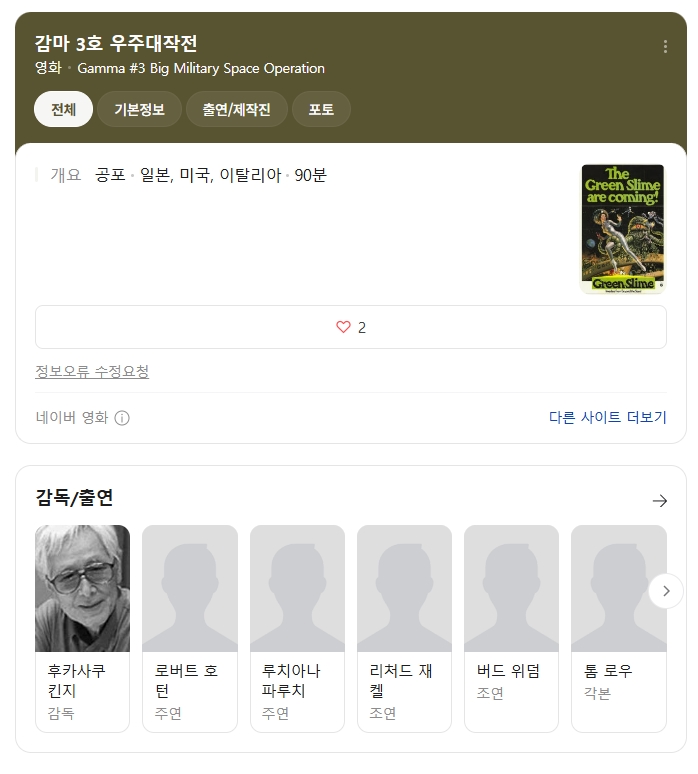Open the 리처드 재켈 cast card
The width and height of the screenshot is (698, 774).
404,628
